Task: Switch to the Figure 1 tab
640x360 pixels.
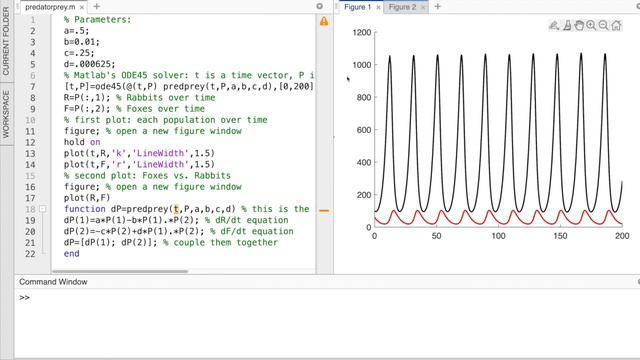Action: 358,7
